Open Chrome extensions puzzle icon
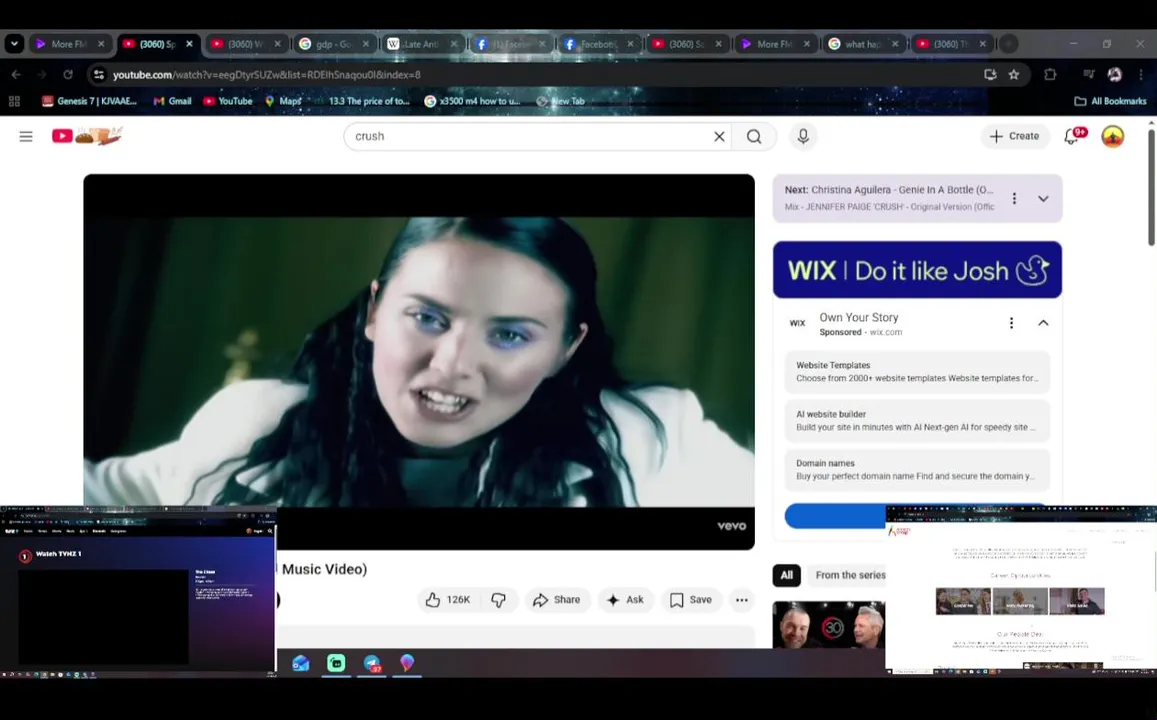This screenshot has height=720, width=1157. [1049, 75]
